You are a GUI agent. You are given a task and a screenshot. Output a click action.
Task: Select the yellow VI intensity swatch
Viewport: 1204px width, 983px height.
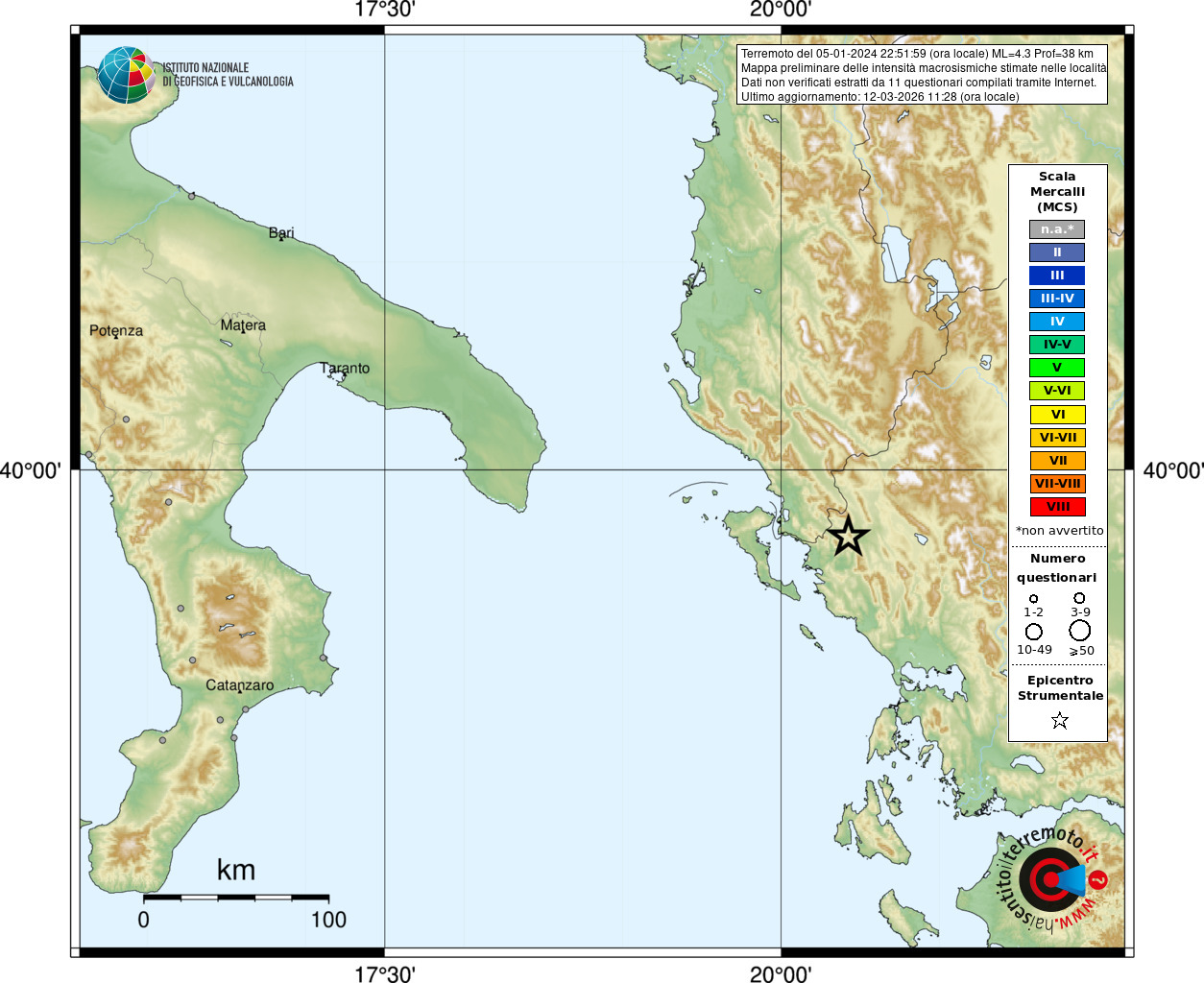click(x=1057, y=415)
